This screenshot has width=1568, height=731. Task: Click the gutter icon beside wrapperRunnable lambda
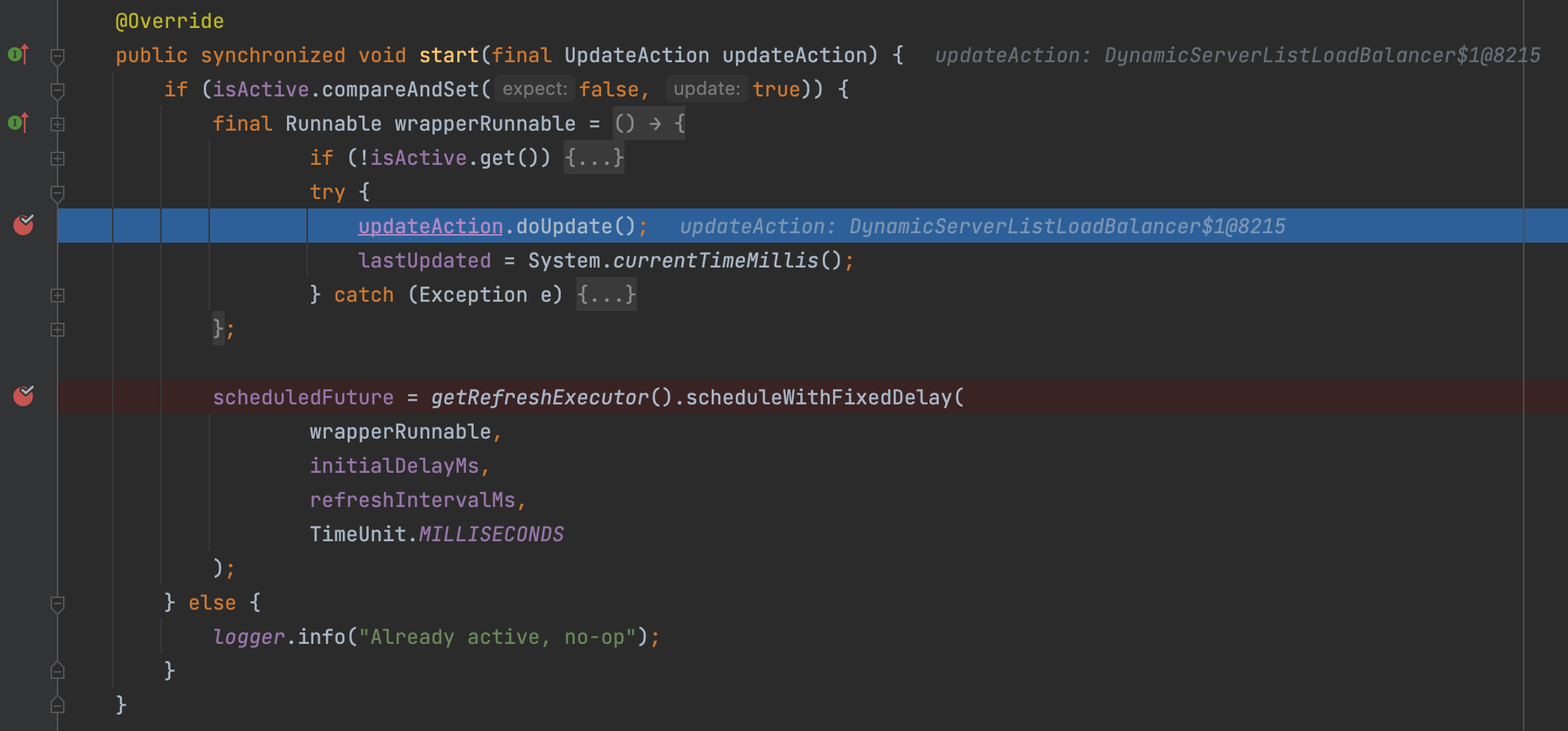[18, 124]
